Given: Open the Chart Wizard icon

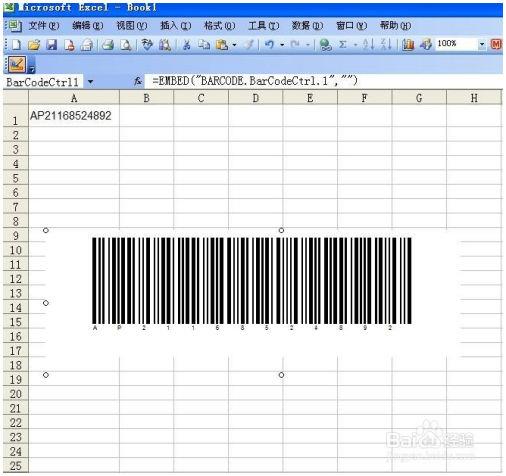Looking at the screenshot, I should pyautogui.click(x=408, y=44).
